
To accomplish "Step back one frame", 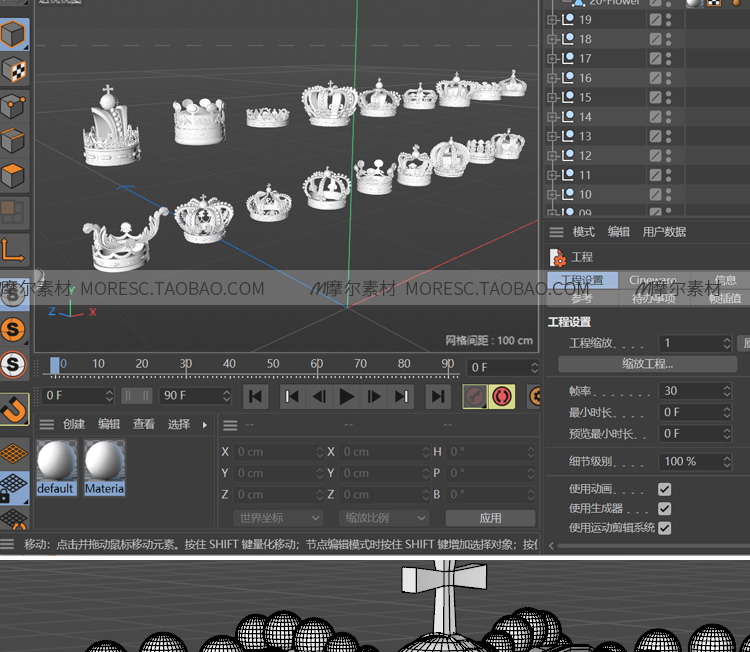I will (319, 396).
